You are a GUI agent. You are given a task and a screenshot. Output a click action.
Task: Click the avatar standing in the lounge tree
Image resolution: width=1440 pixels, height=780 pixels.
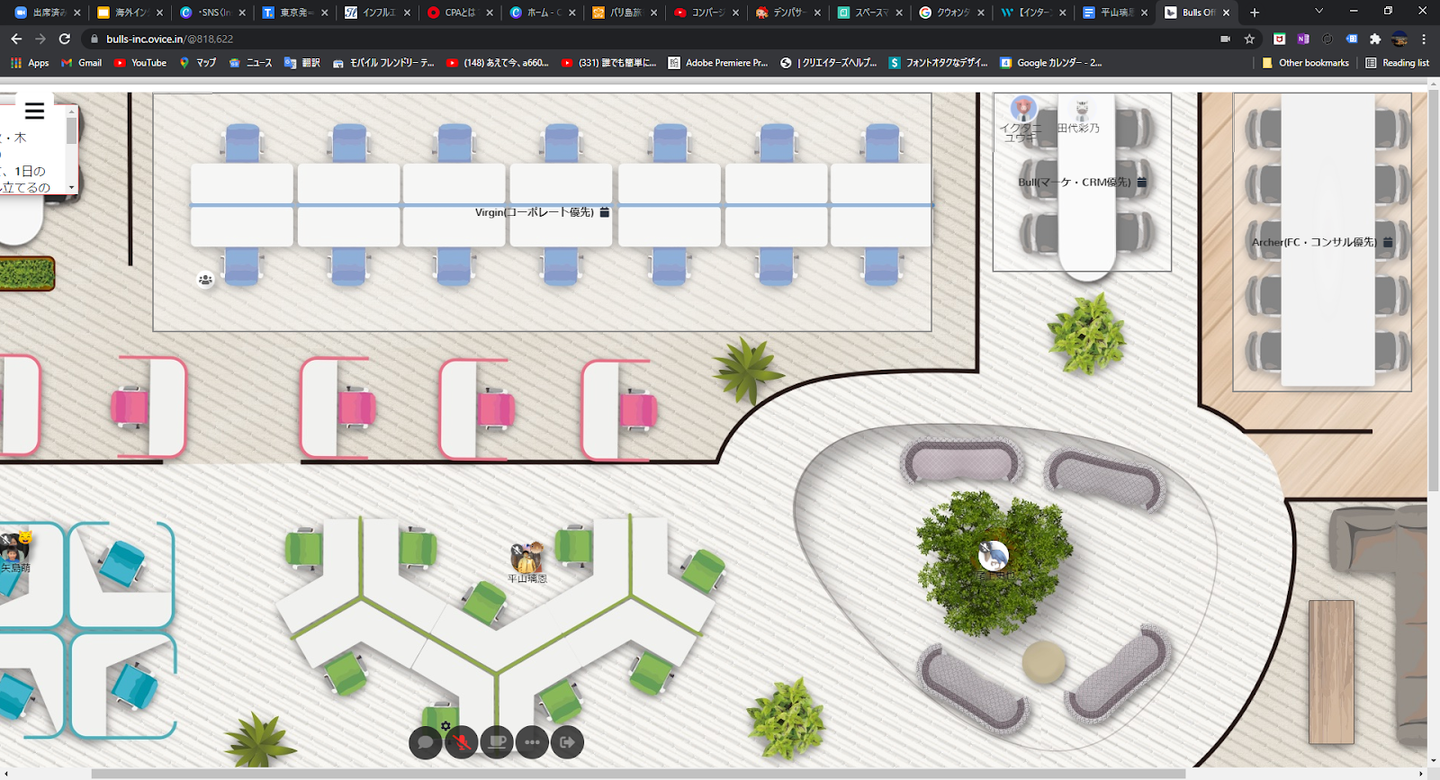pyautogui.click(x=993, y=555)
